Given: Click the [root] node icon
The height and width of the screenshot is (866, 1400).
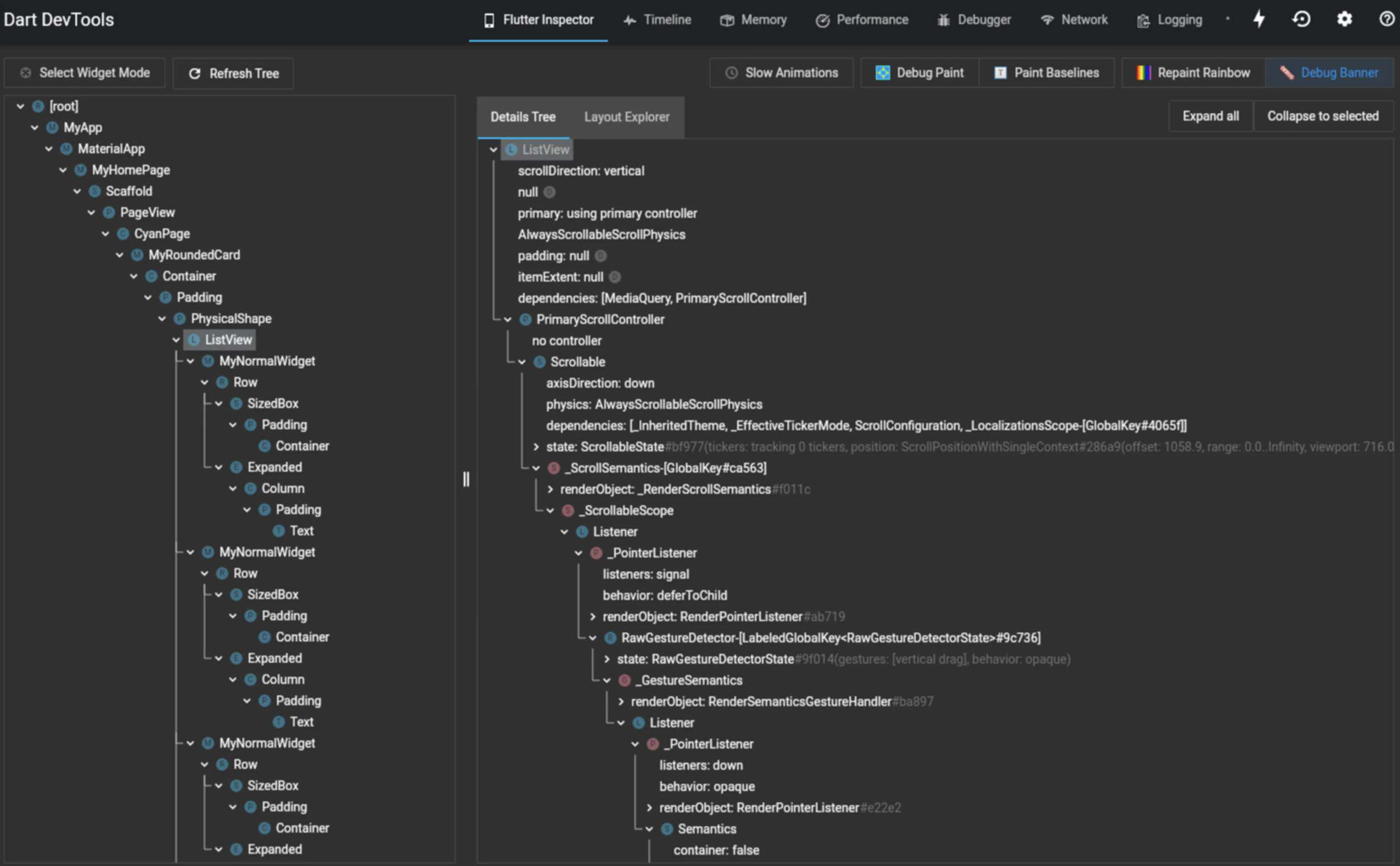Looking at the screenshot, I should point(38,106).
